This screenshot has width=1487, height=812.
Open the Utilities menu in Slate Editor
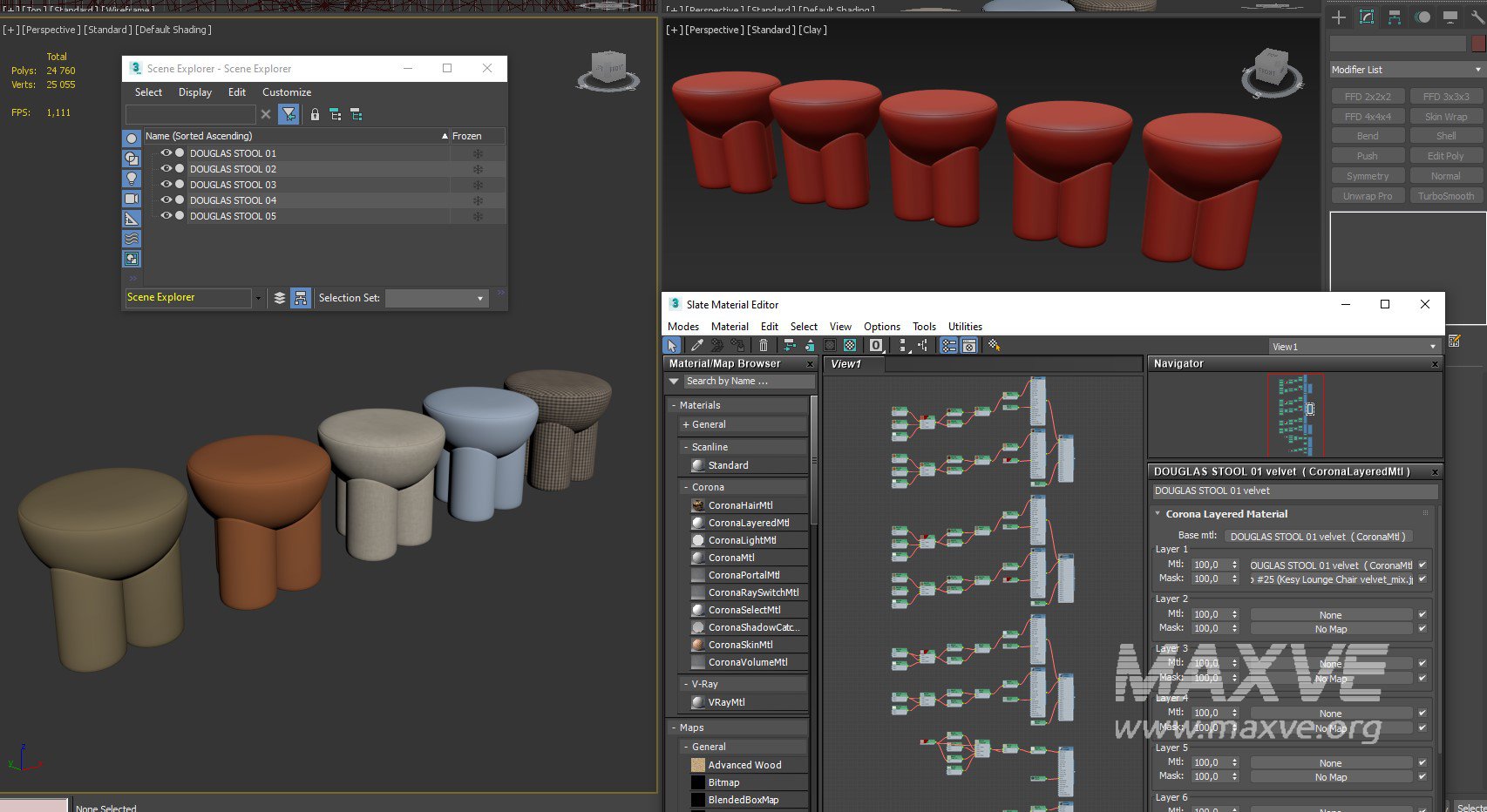[964, 327]
